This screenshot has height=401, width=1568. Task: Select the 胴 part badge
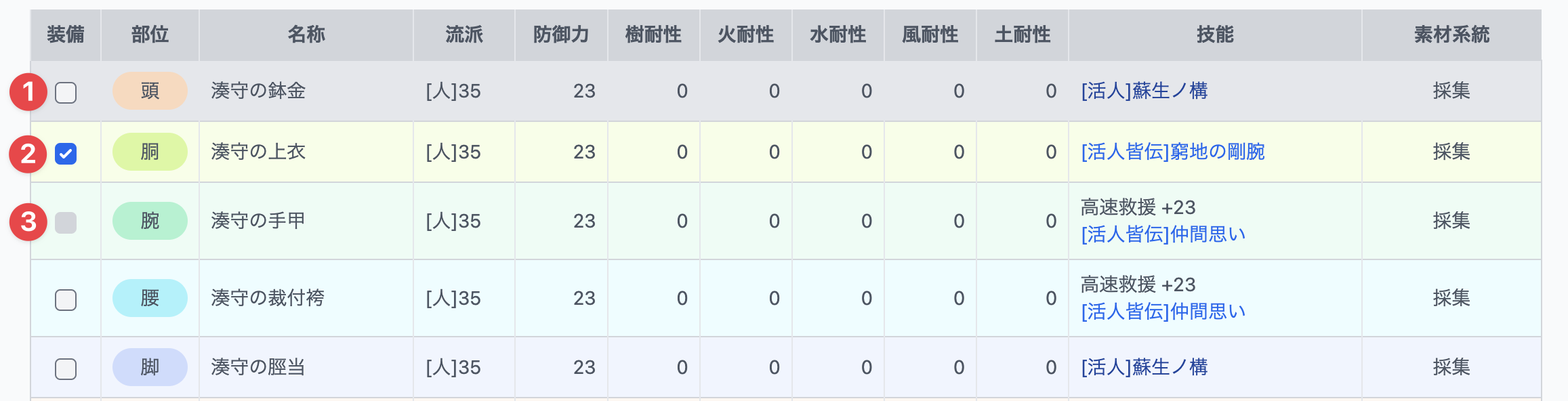149,153
